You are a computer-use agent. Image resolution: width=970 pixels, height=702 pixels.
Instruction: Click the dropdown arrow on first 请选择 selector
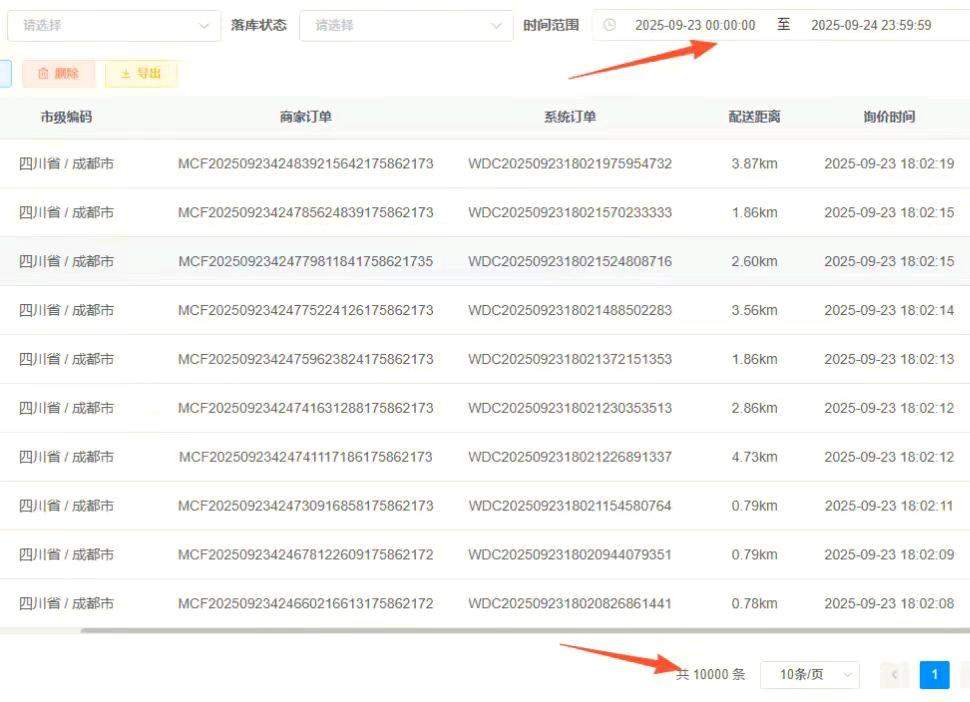(x=205, y=25)
